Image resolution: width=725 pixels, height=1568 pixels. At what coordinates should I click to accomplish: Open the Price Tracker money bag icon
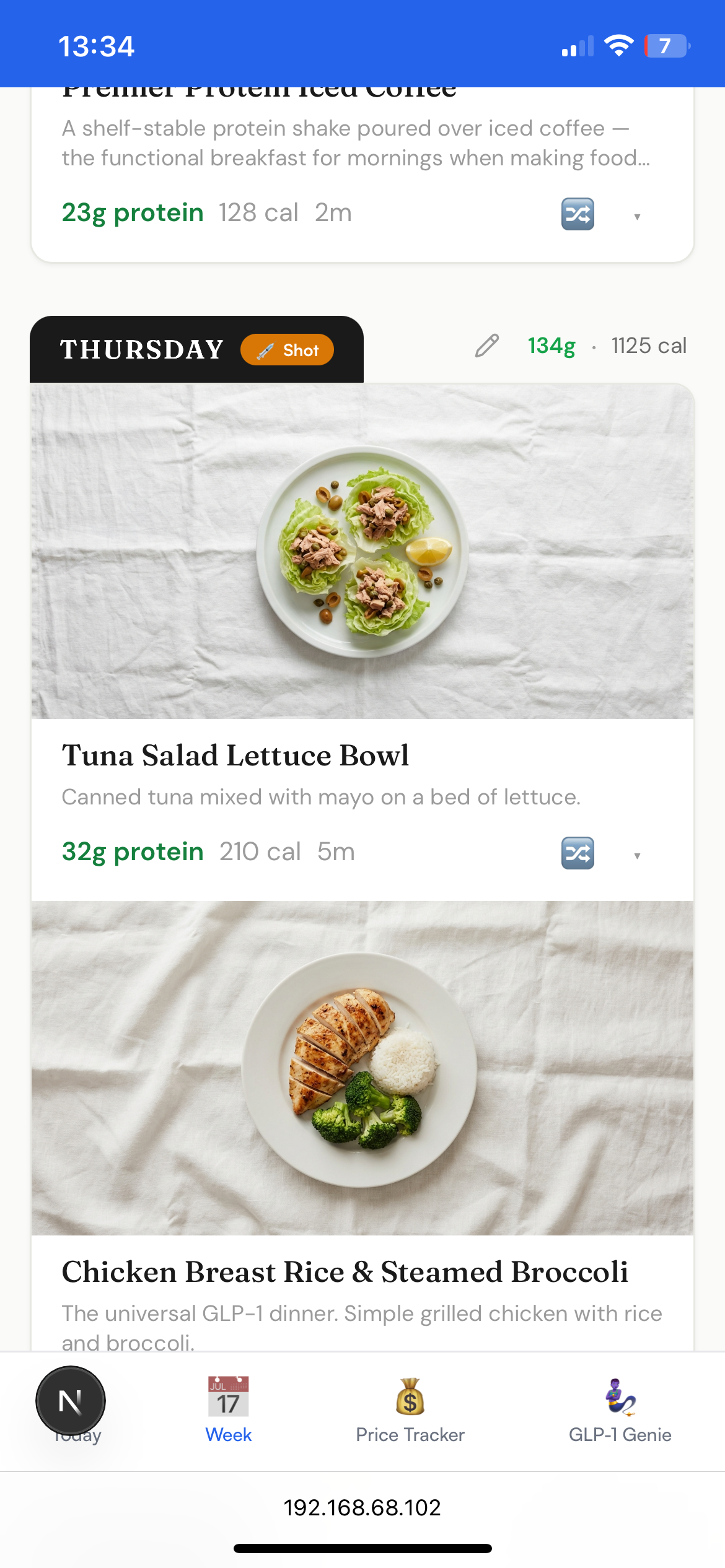tap(410, 1396)
